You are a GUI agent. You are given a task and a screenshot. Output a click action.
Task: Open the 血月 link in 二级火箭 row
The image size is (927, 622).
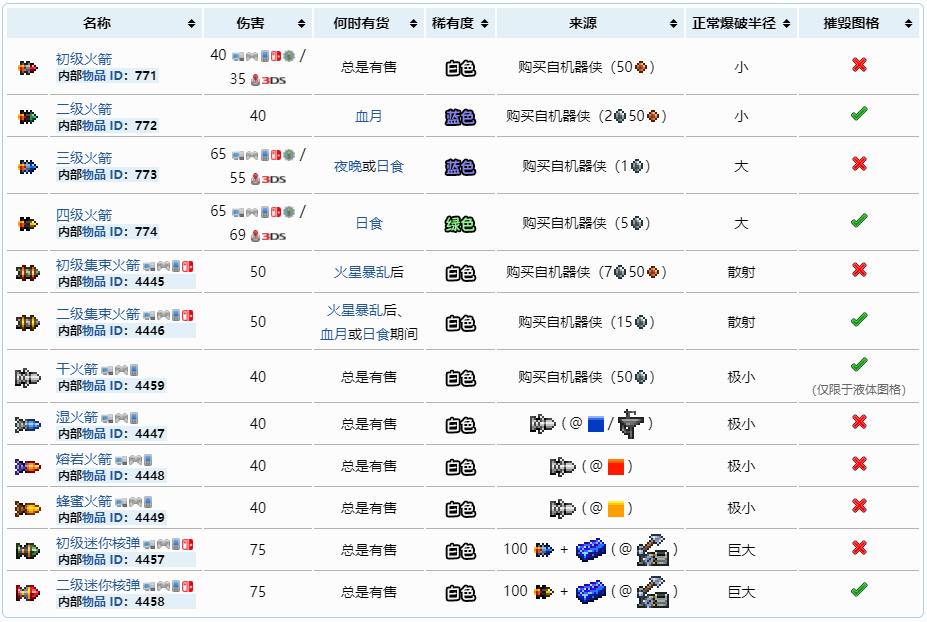[x=369, y=116]
